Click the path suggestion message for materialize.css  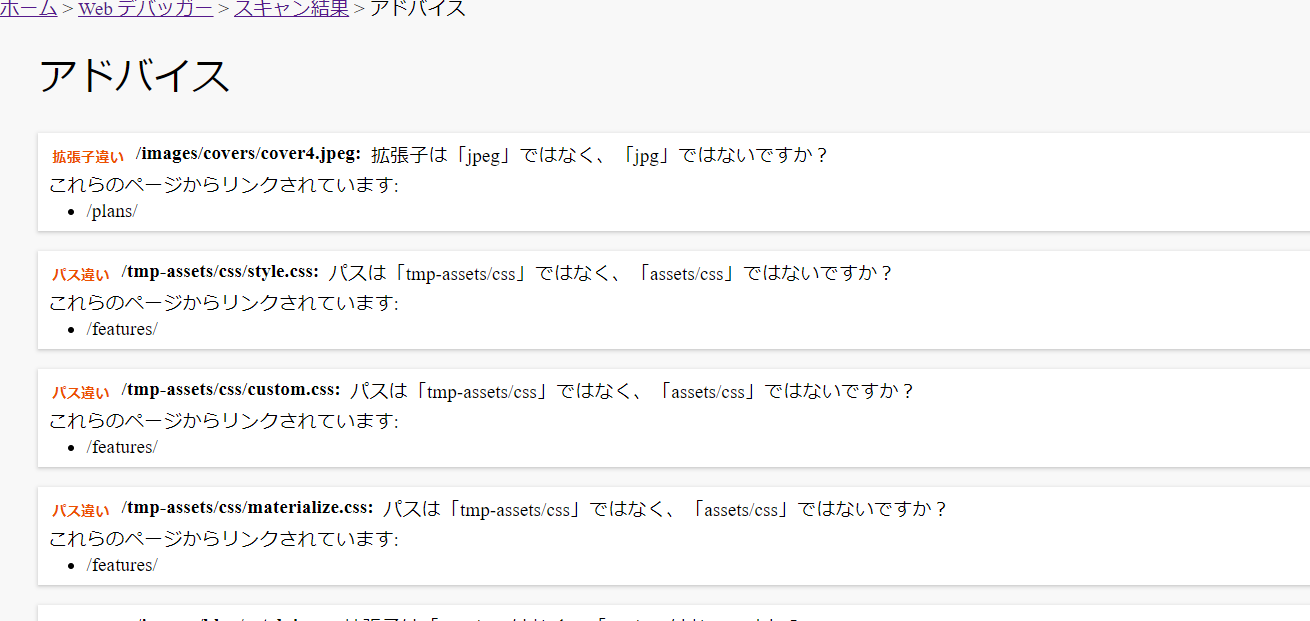[x=665, y=510]
